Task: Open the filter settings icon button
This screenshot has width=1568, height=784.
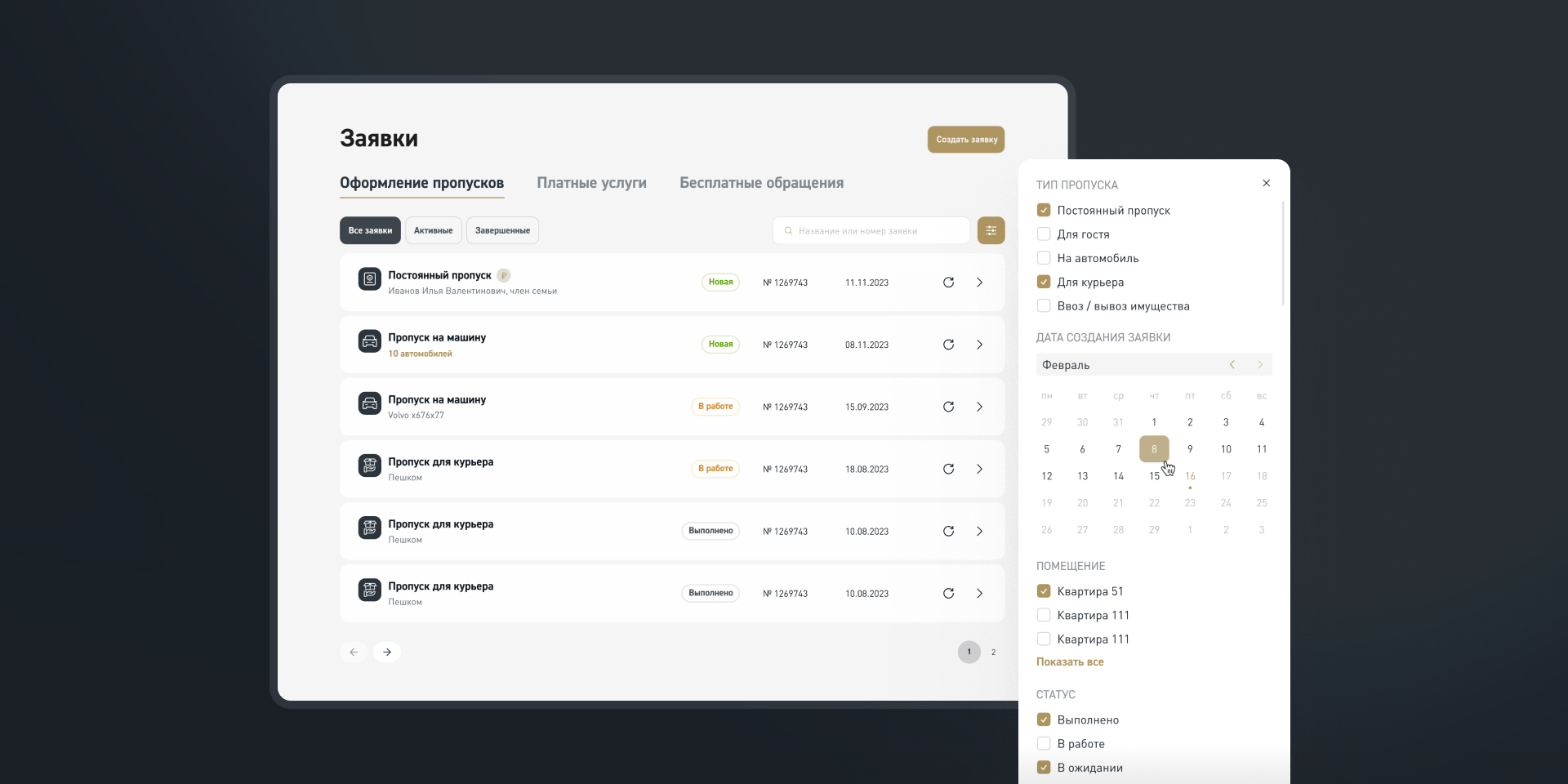Action: (x=991, y=230)
